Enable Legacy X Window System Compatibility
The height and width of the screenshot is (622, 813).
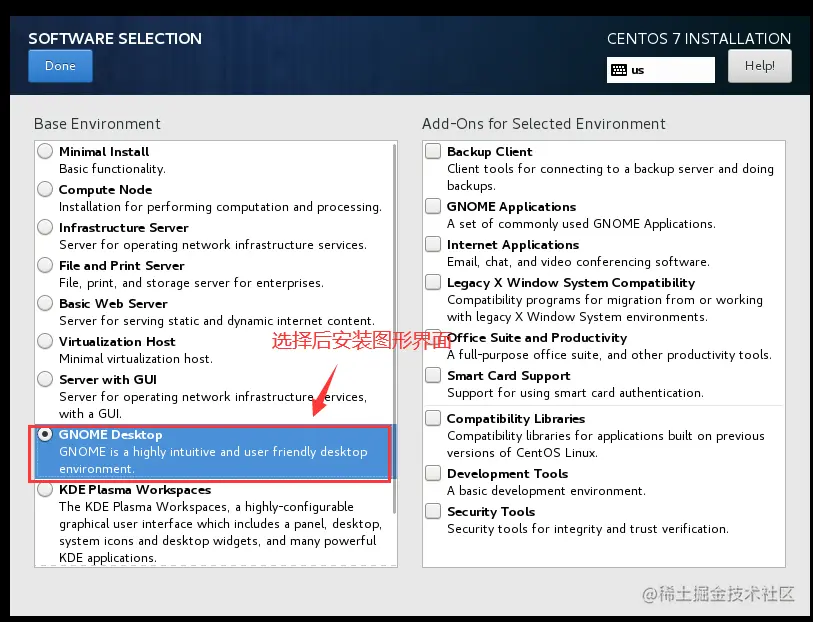[433, 282]
